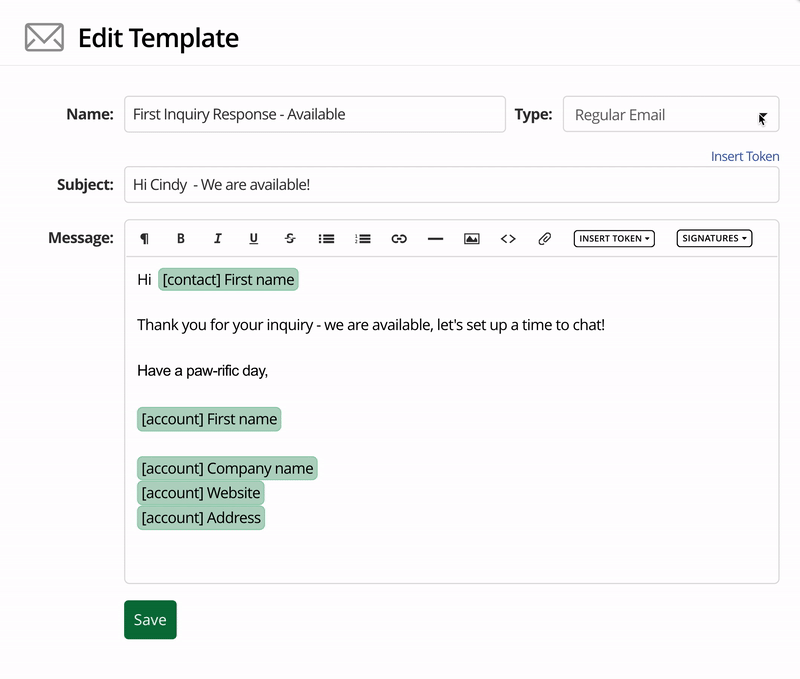Screen dimensions: 800x679
Task: Apply strikethrough formatting
Action: [290, 239]
